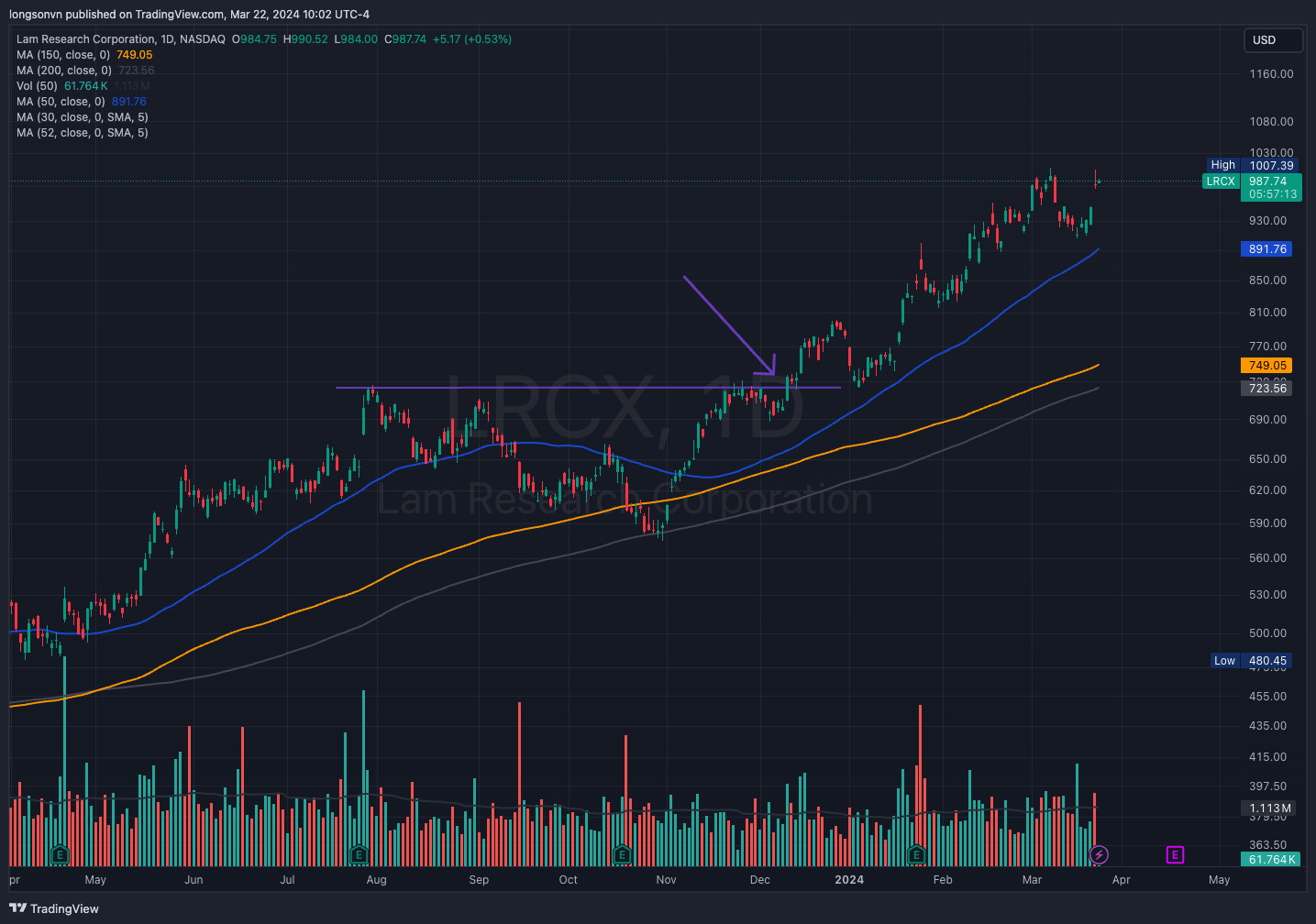Click the TradingView logo
The image size is (1316, 924).
pyautogui.click(x=54, y=908)
